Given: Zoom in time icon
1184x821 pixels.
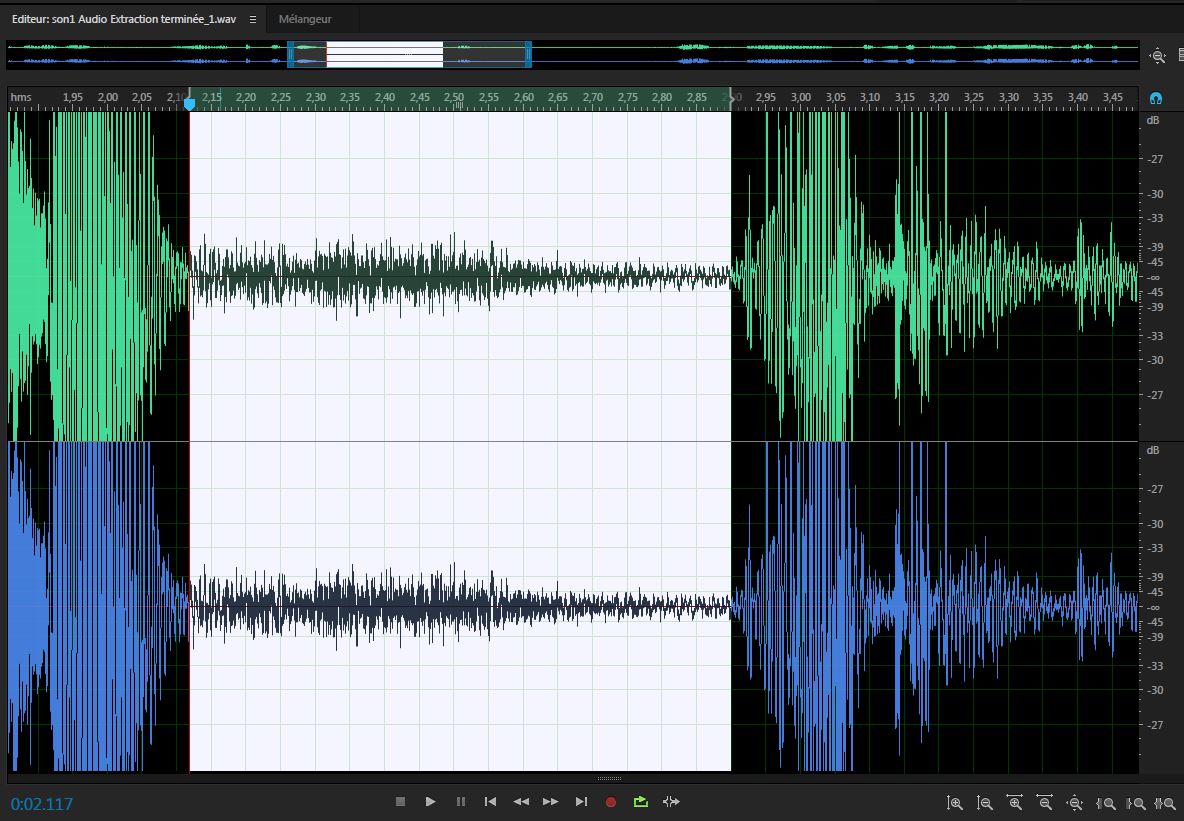Looking at the screenshot, I should [1015, 803].
